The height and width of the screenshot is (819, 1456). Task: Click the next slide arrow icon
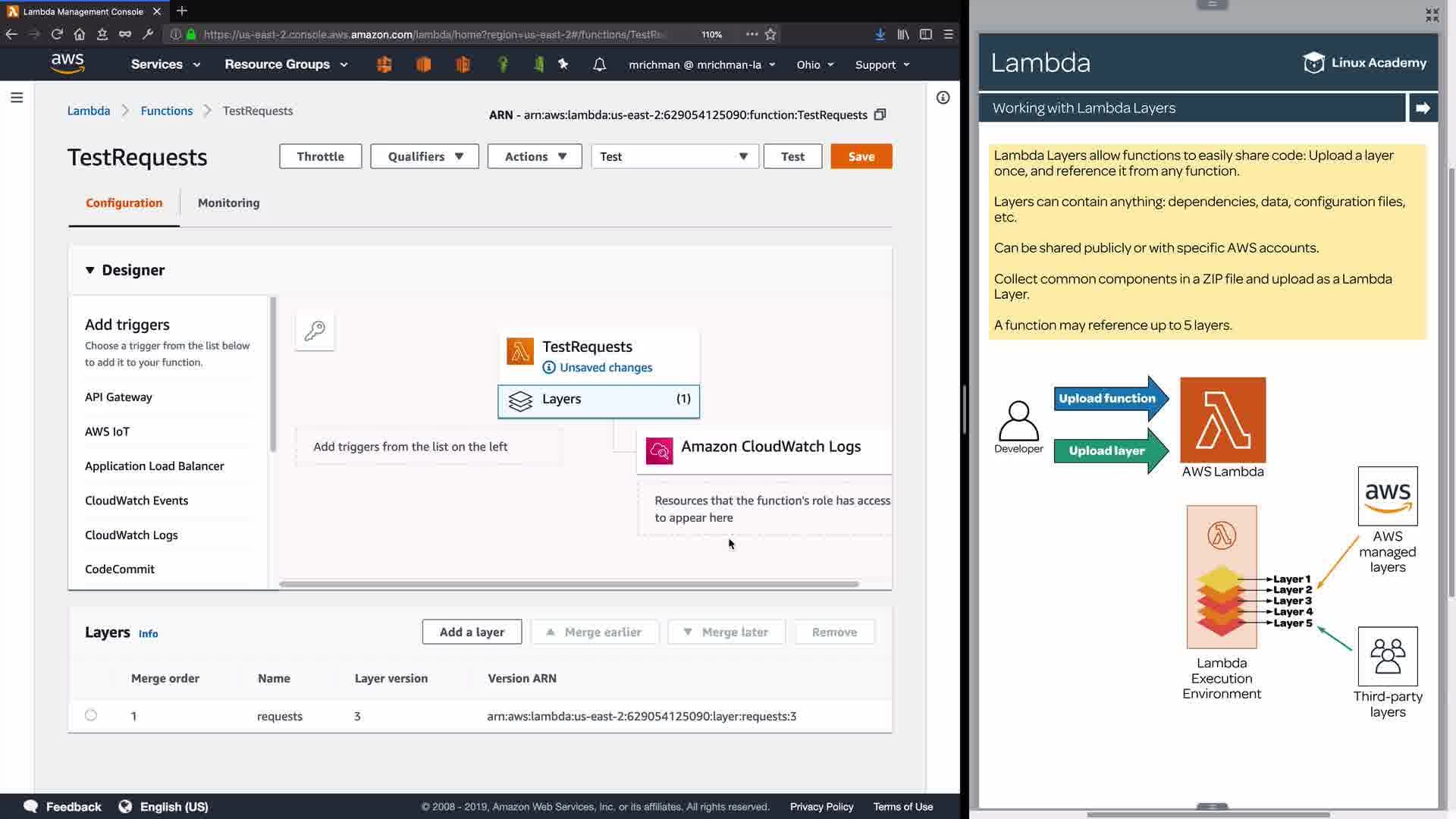pyautogui.click(x=1423, y=108)
